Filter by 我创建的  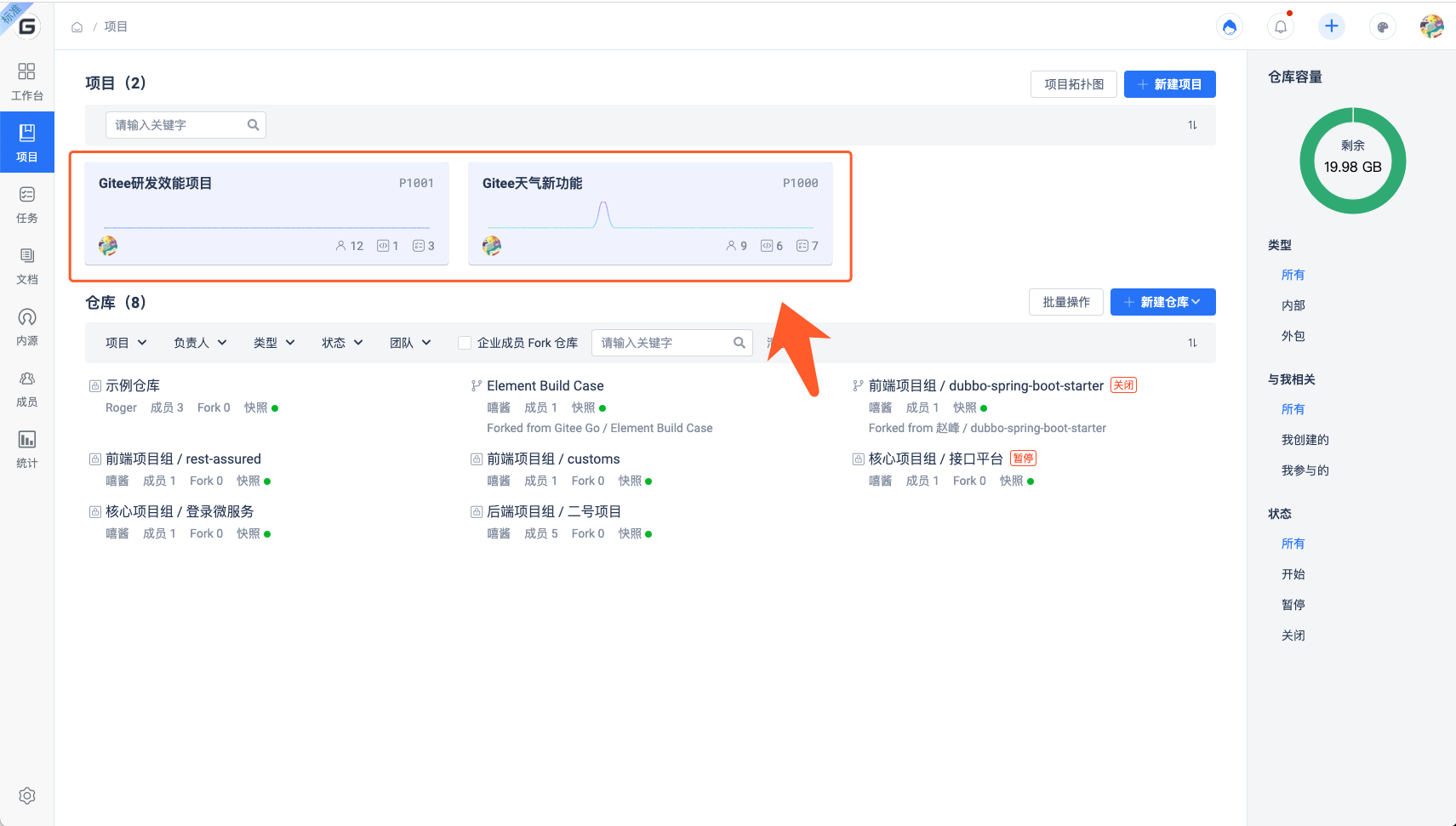[1305, 440]
